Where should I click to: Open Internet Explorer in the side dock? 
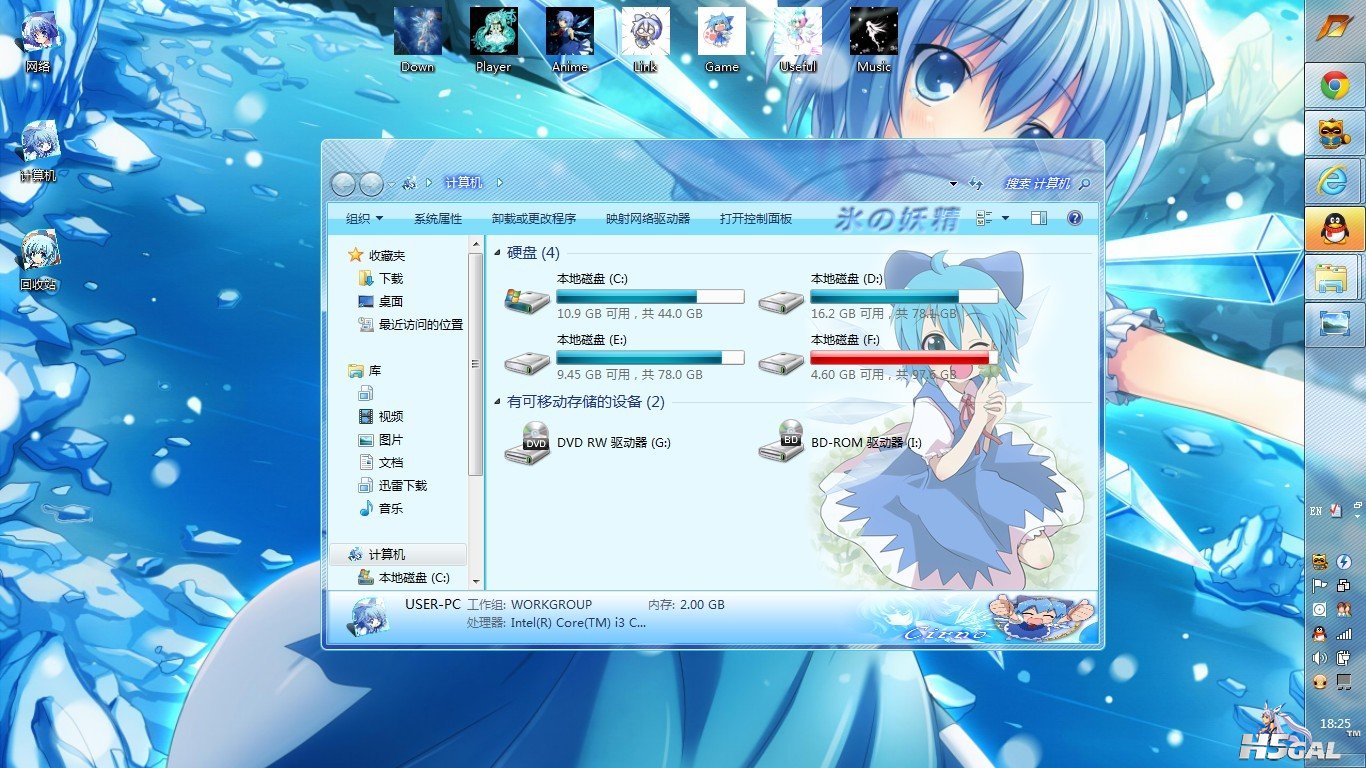(x=1334, y=181)
